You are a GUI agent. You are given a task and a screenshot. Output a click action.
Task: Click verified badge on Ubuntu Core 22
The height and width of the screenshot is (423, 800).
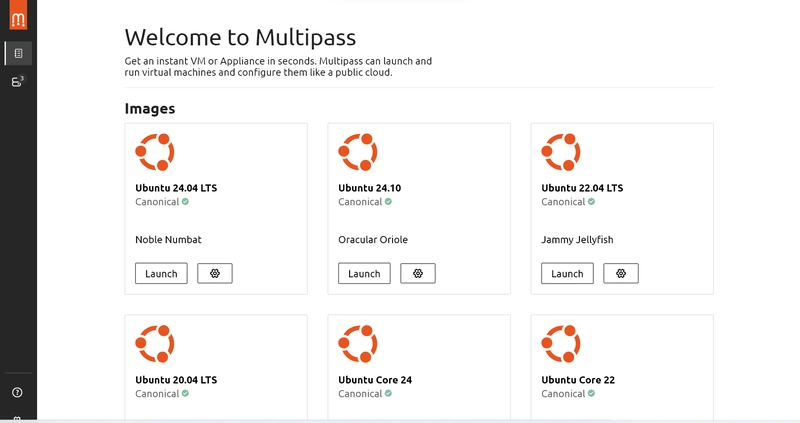tap(591, 393)
